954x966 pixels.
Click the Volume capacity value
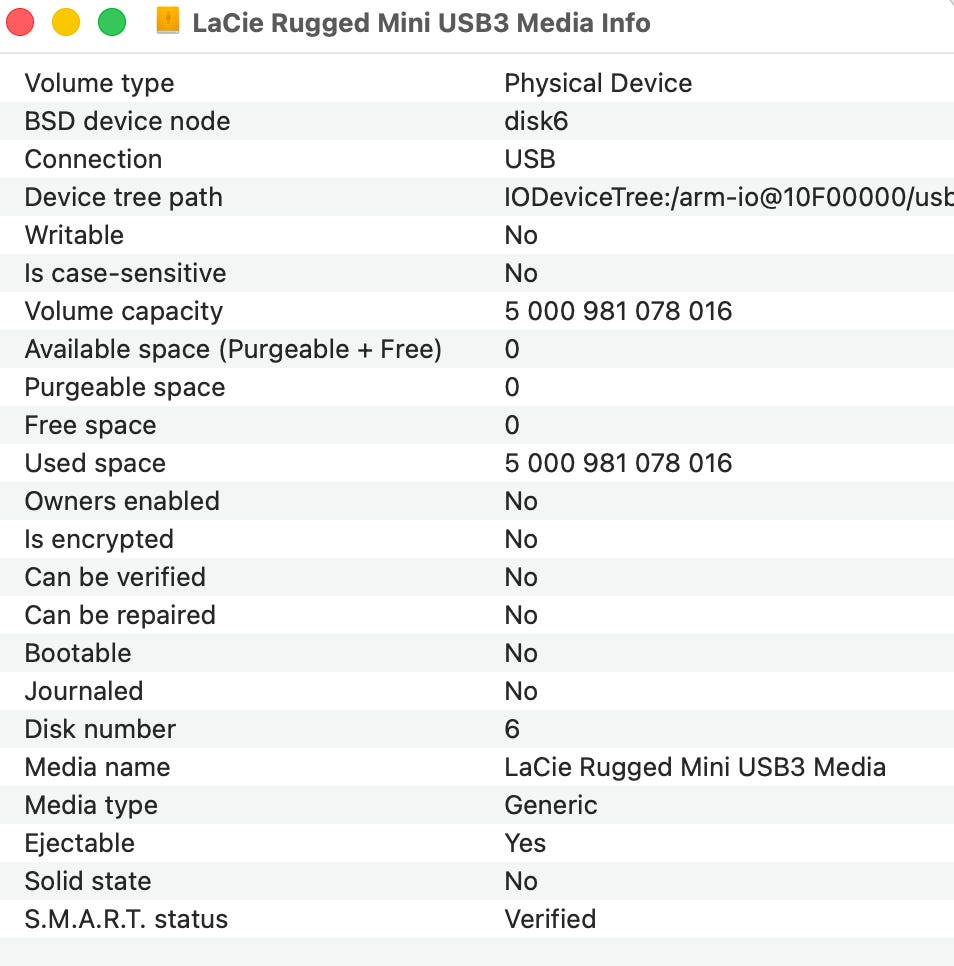[x=618, y=311]
